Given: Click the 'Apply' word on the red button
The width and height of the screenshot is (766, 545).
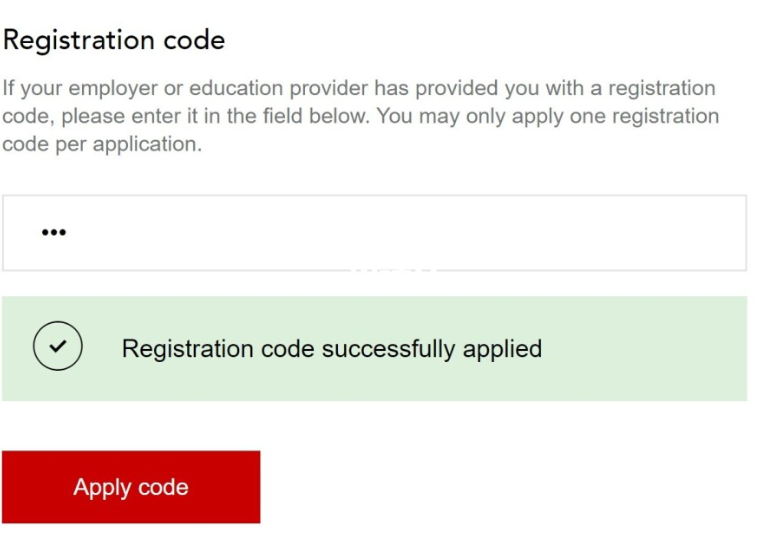Looking at the screenshot, I should pyautogui.click(x=102, y=487).
